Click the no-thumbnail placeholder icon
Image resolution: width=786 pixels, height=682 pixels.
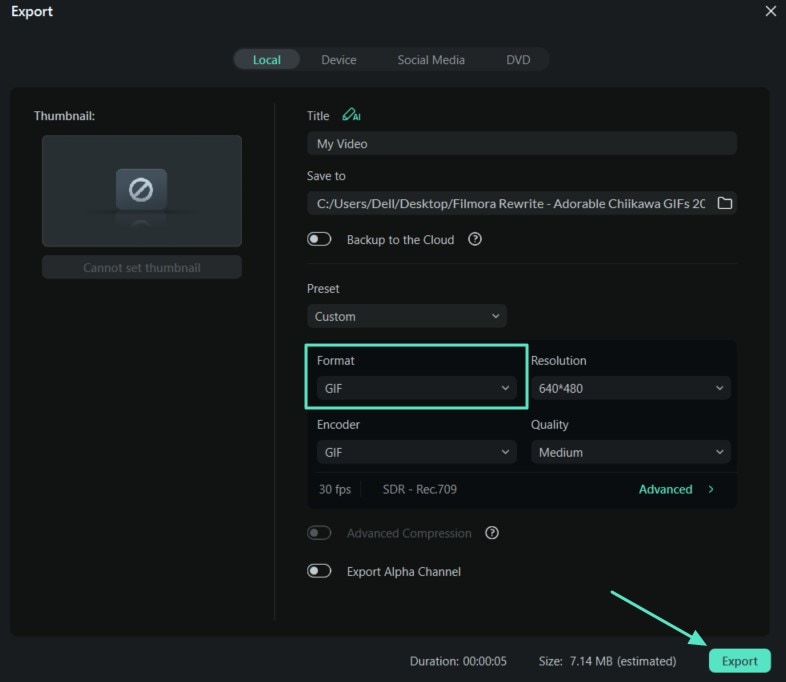point(141,189)
